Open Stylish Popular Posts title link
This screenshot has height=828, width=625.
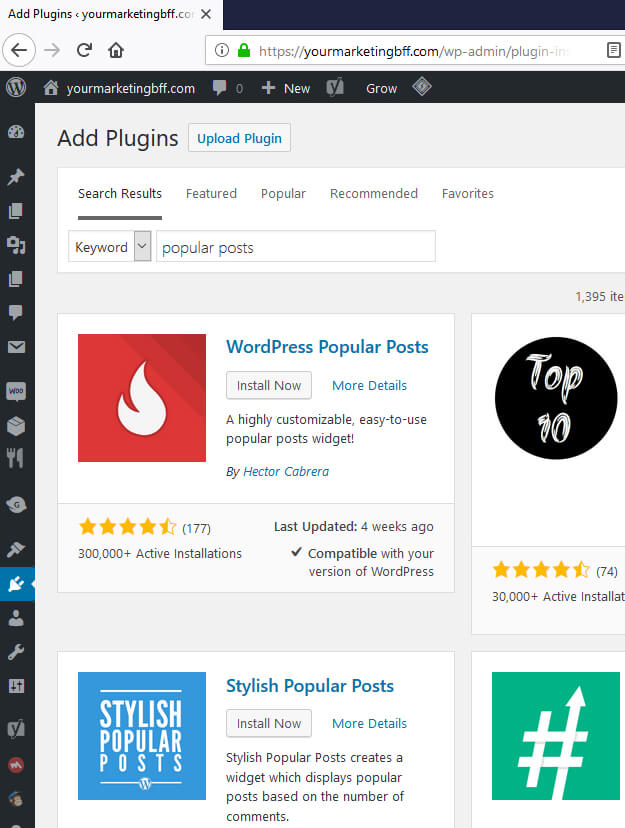pyautogui.click(x=310, y=685)
